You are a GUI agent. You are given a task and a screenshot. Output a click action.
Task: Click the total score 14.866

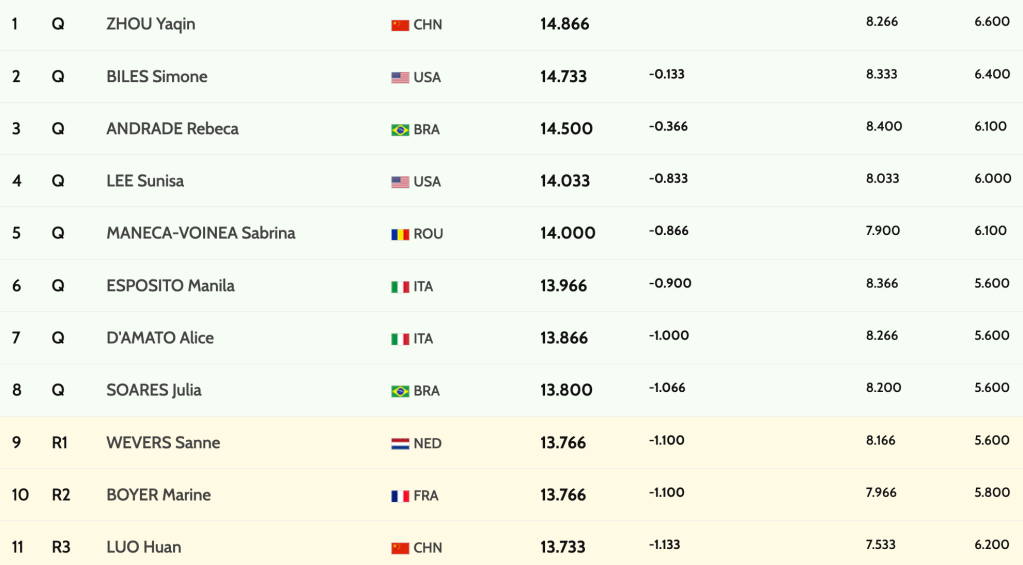(x=565, y=24)
